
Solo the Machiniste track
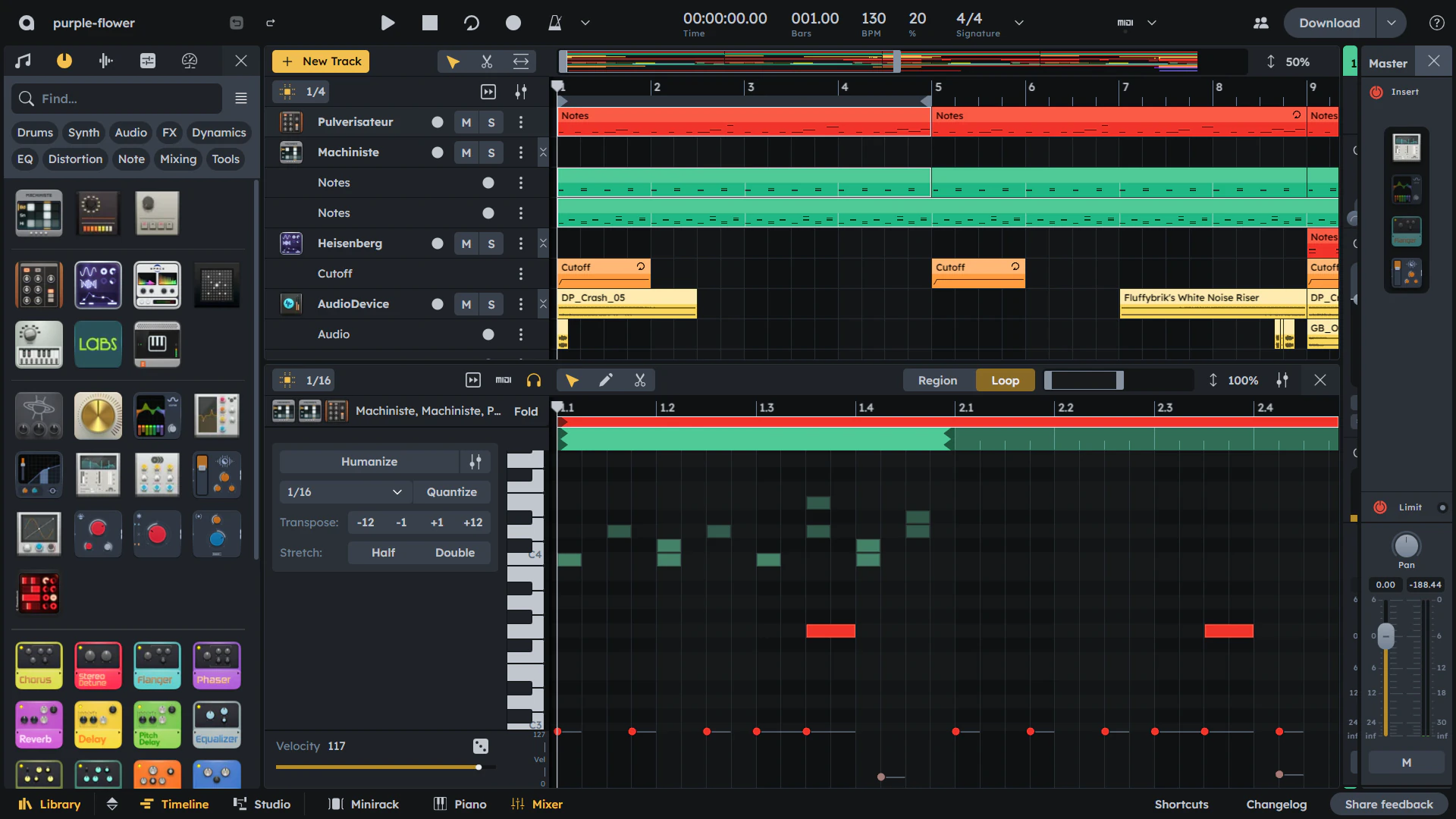point(492,152)
